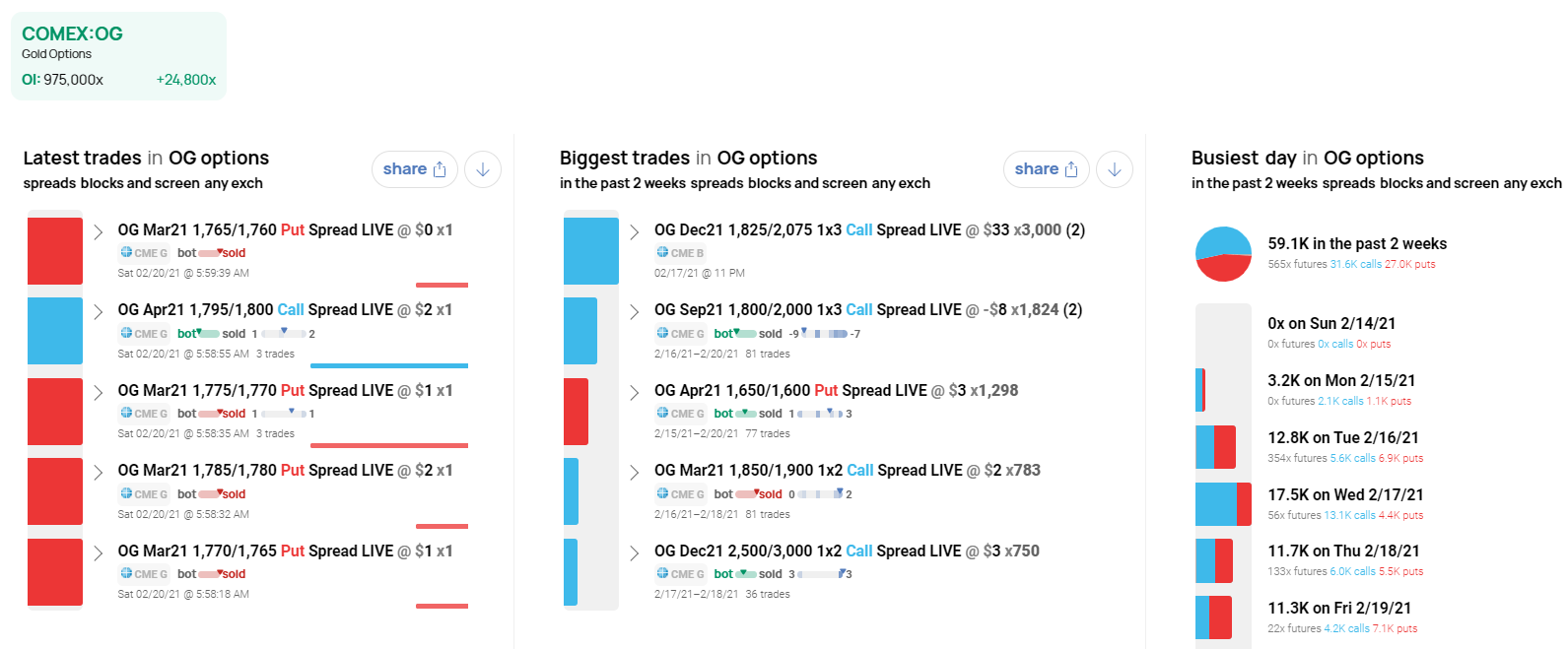Screen dimensions: 1568x649
Task: Click download arrow icon in Biggest trades
Action: (1114, 169)
